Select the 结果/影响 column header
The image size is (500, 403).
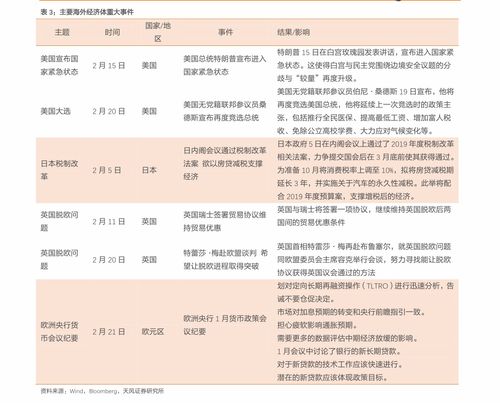point(293,32)
